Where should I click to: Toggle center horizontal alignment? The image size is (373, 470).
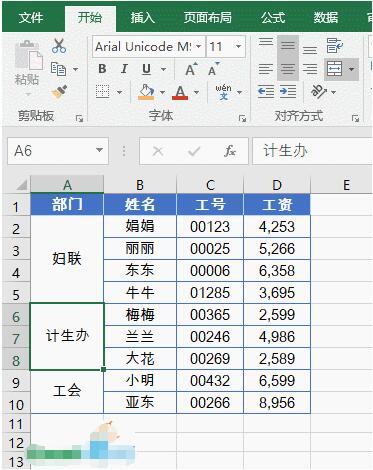tap(288, 69)
